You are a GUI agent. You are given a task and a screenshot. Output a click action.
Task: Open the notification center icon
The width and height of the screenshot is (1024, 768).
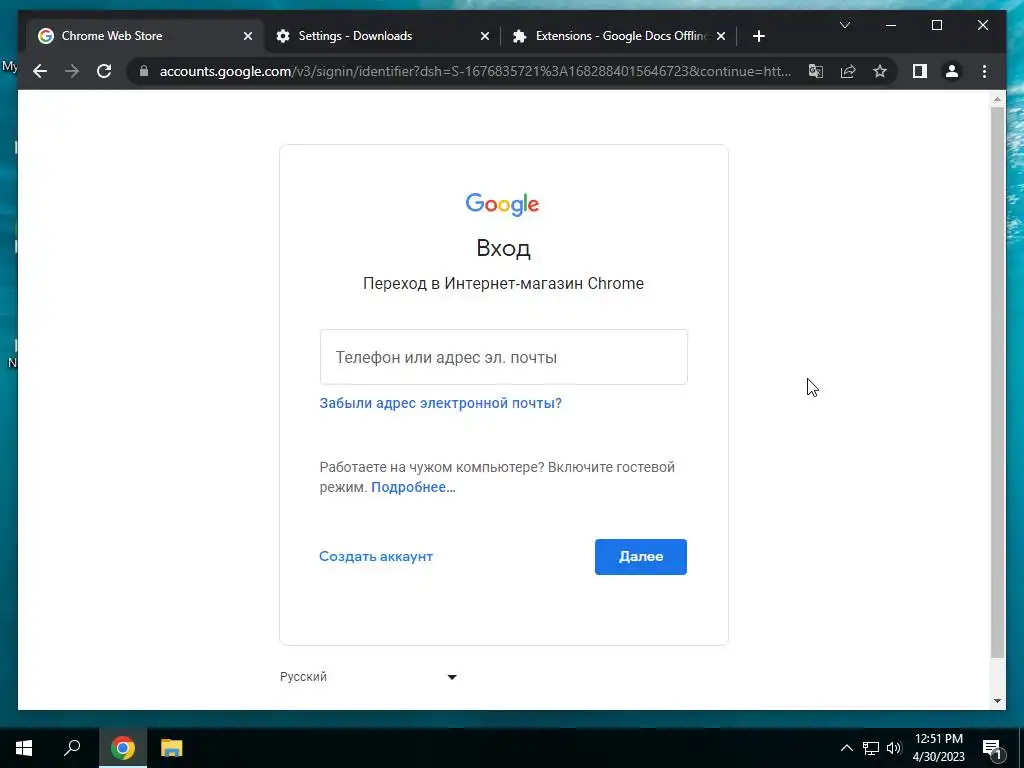(x=993, y=748)
